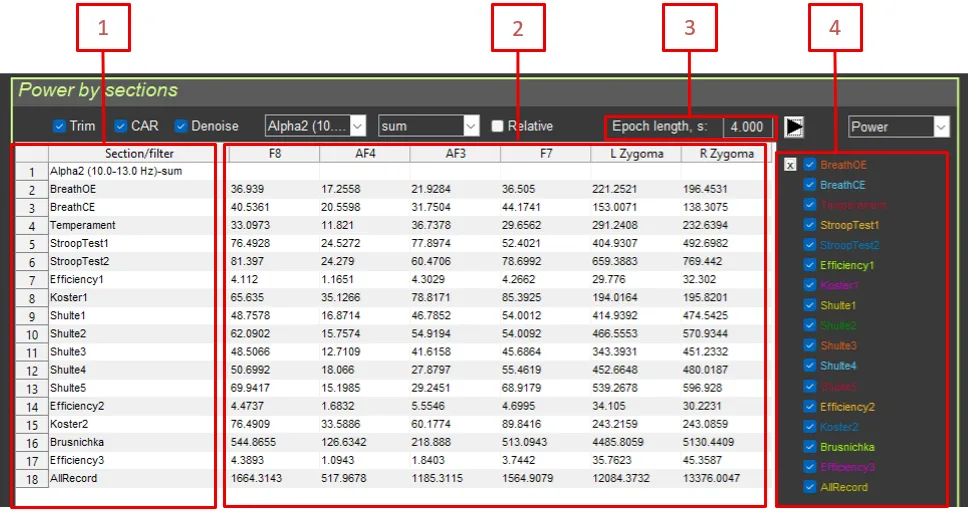Image resolution: width=968 pixels, height=512 pixels.
Task: Toggle the Brusnichka section checkbox
Action: point(810,447)
